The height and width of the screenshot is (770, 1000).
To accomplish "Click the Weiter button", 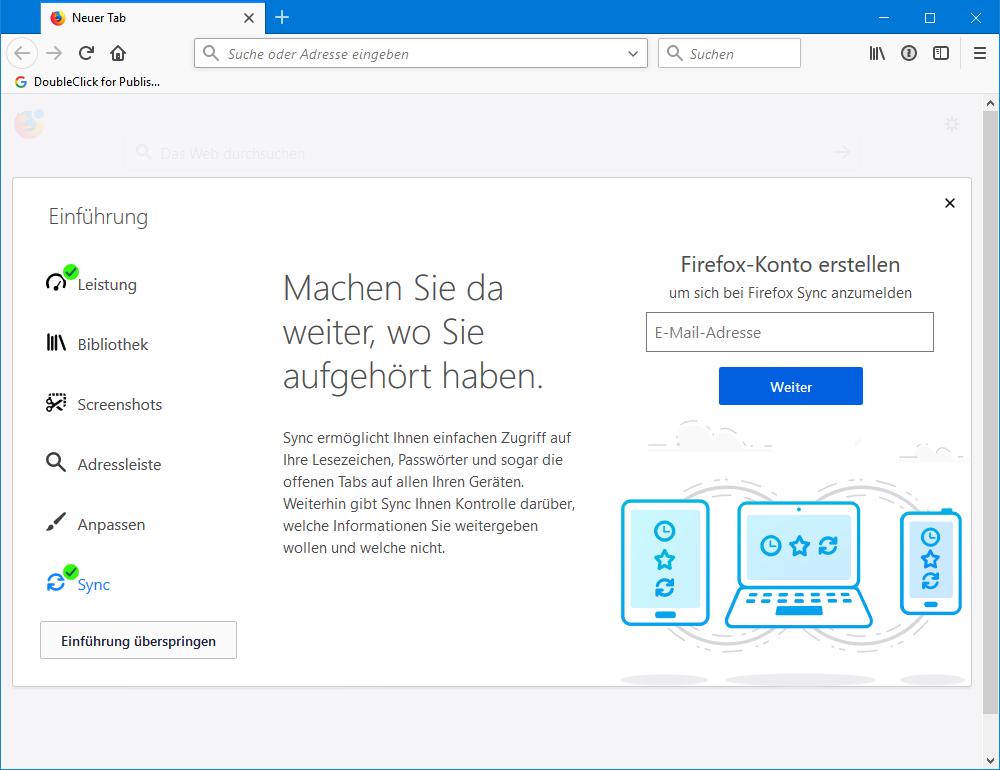I will (791, 386).
